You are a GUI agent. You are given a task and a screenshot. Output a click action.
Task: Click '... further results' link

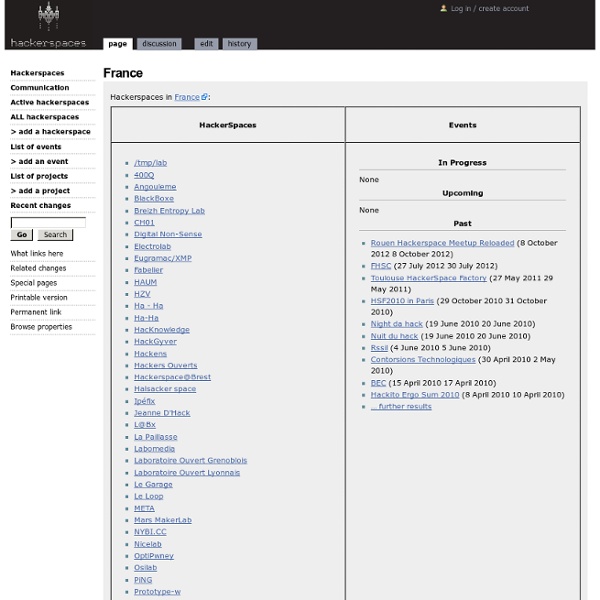point(401,406)
